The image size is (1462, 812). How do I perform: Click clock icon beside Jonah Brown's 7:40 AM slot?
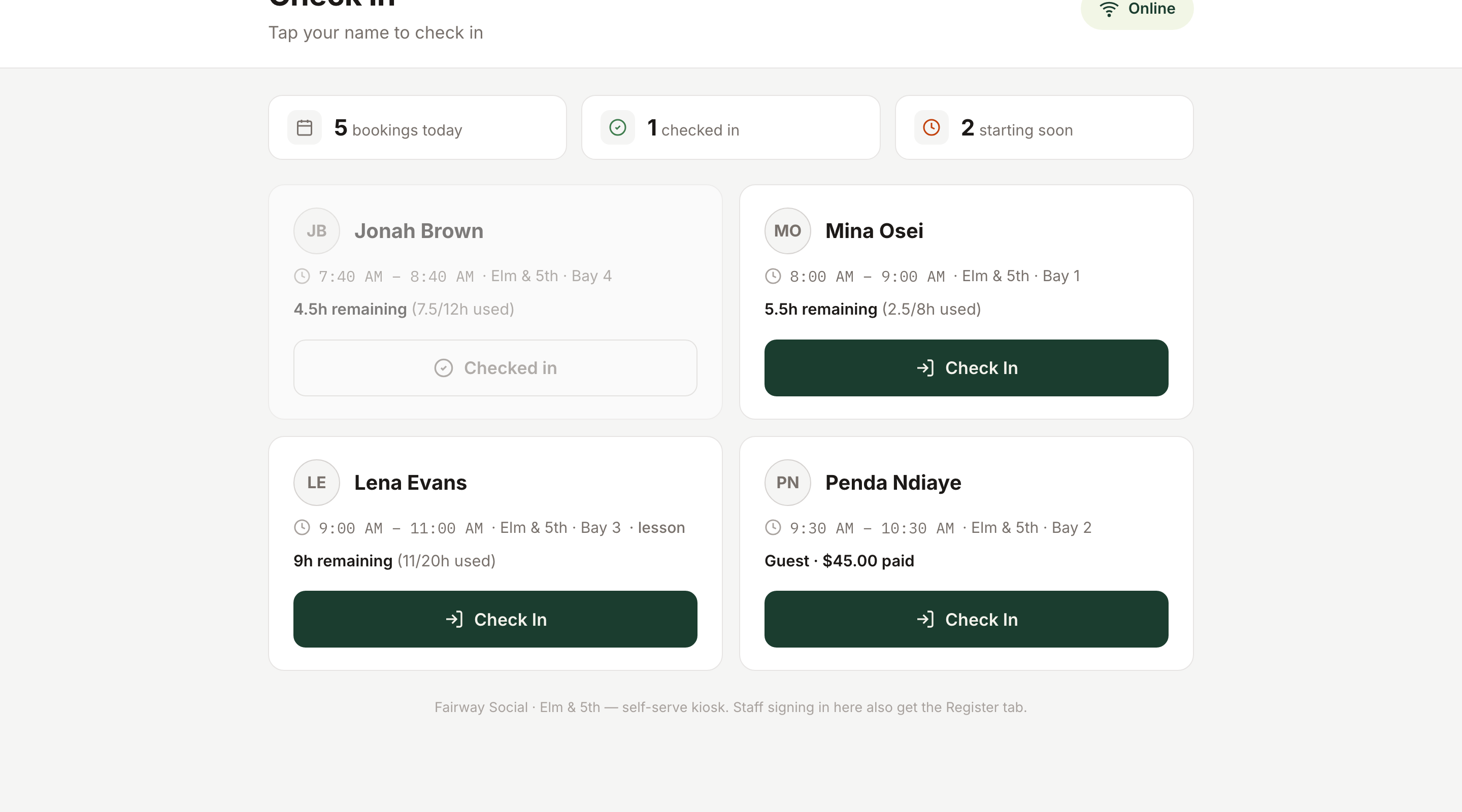pos(302,277)
